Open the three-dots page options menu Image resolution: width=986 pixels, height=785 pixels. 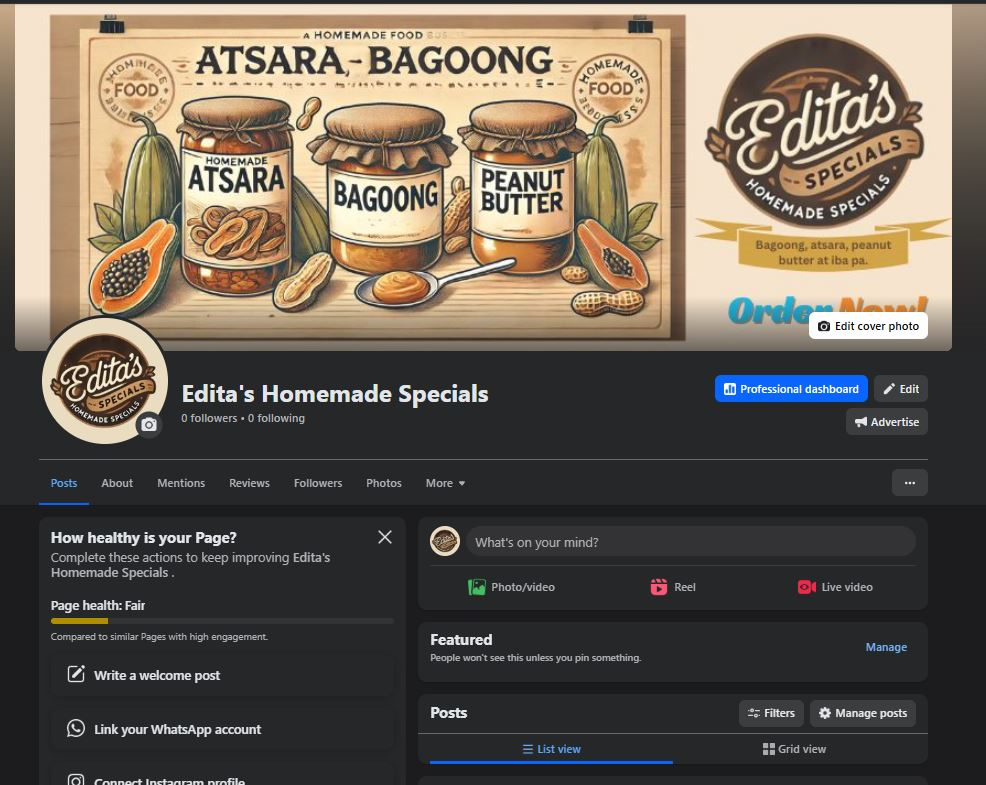[909, 482]
